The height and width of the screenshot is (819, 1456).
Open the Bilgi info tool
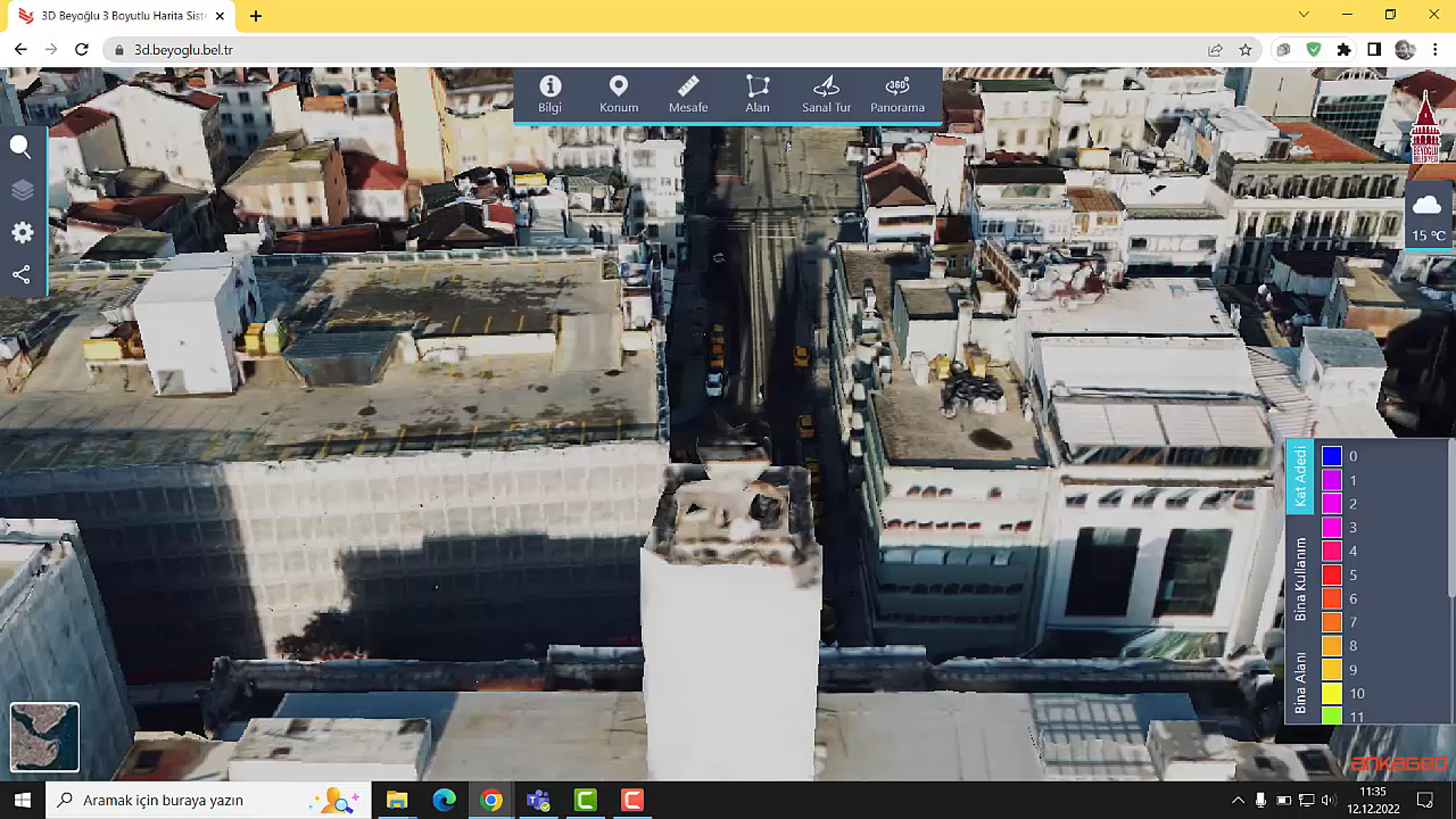(549, 94)
